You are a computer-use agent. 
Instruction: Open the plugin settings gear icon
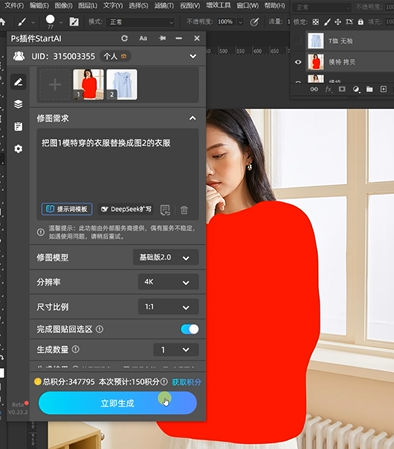coord(18,149)
